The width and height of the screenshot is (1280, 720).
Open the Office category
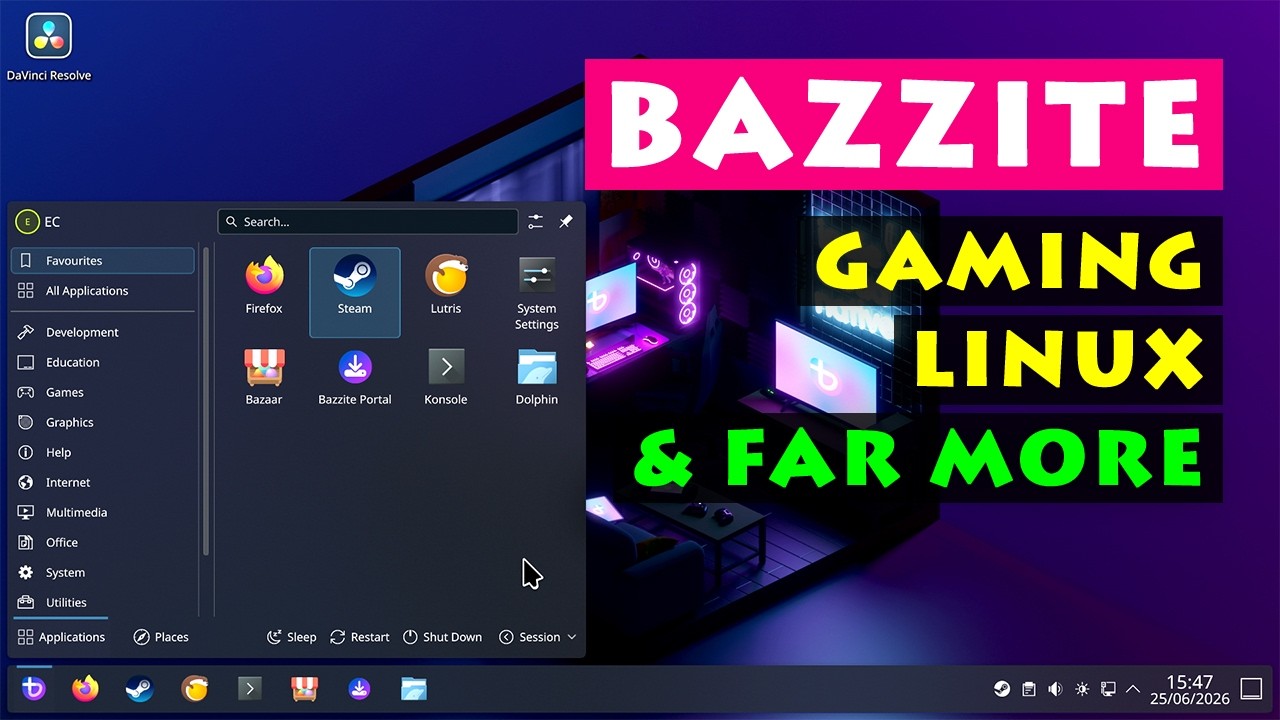pyautogui.click(x=103, y=542)
